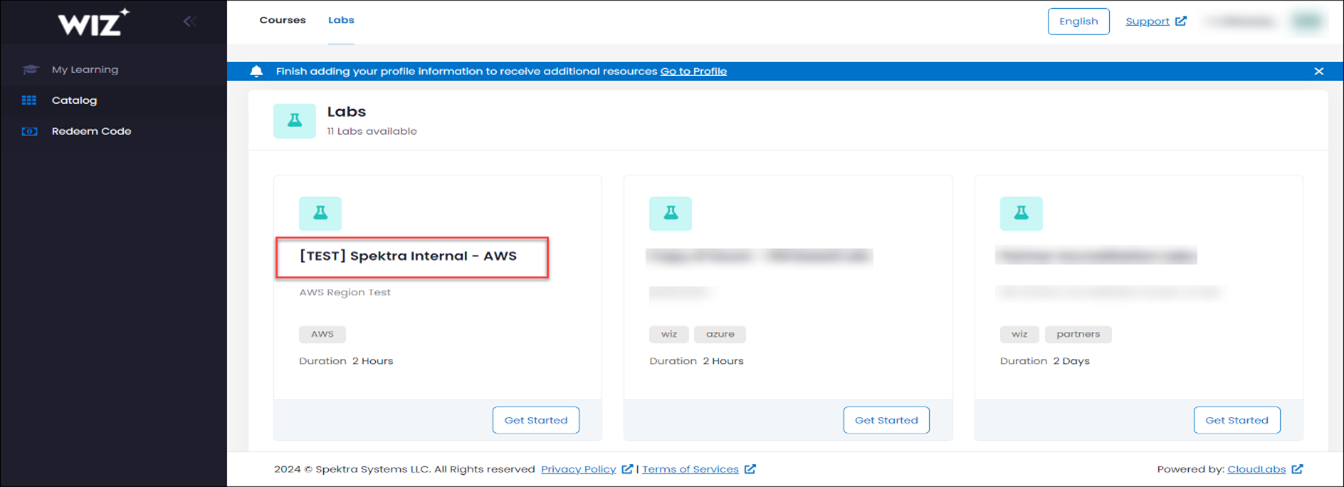Click the CloudLabs external link icon
The width and height of the screenshot is (1344, 487).
pos(1297,469)
